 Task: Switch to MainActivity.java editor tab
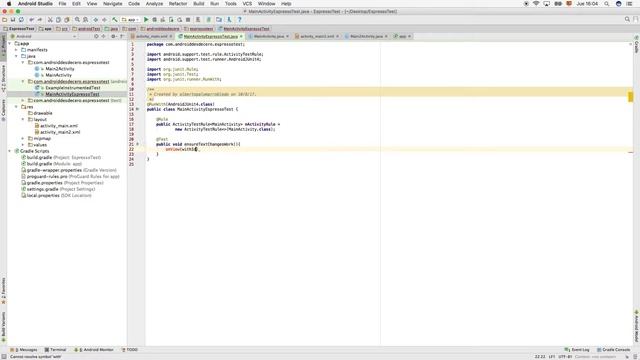click(x=269, y=36)
